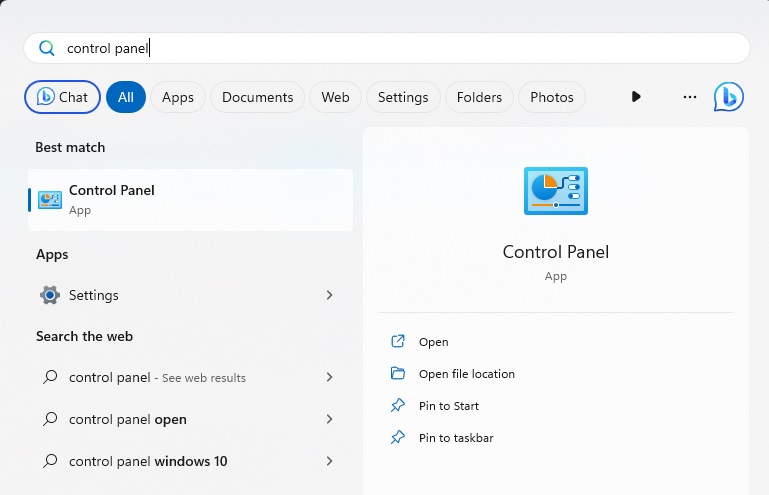Click the magnifier icon beside 'control panel windows 10'
Screen dimensions: 769x495
[x=50, y=461]
